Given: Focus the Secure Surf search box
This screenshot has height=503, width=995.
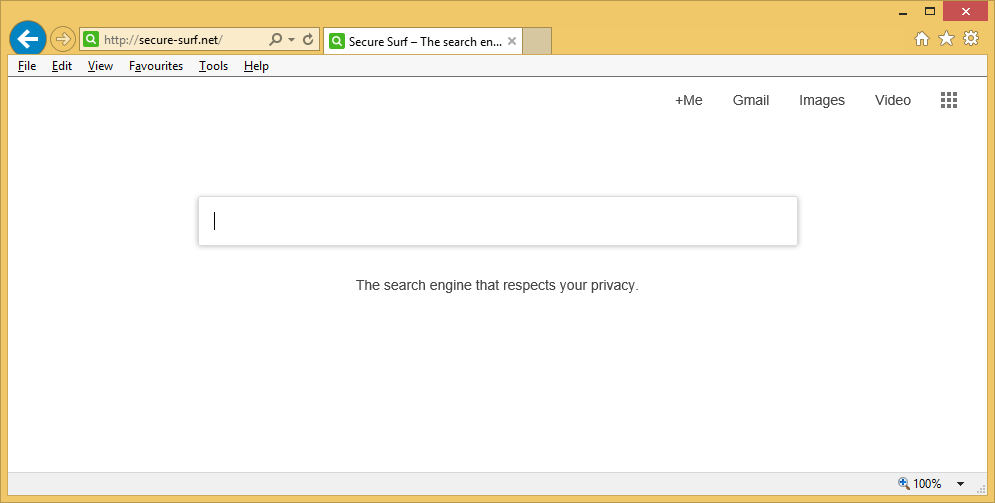Looking at the screenshot, I should [498, 221].
